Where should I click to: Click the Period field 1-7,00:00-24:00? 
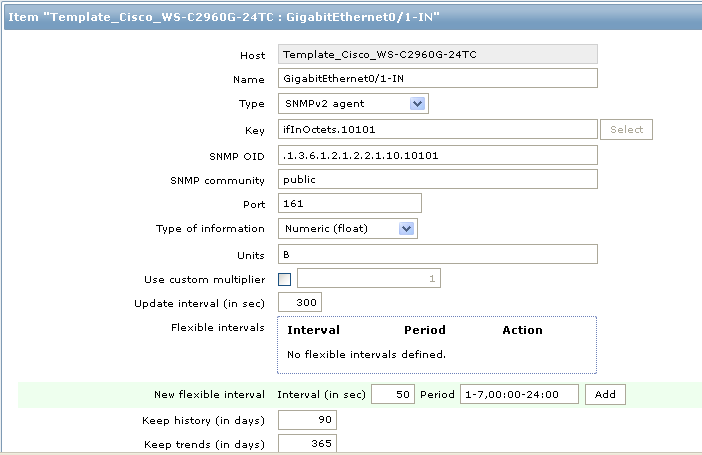click(x=519, y=394)
